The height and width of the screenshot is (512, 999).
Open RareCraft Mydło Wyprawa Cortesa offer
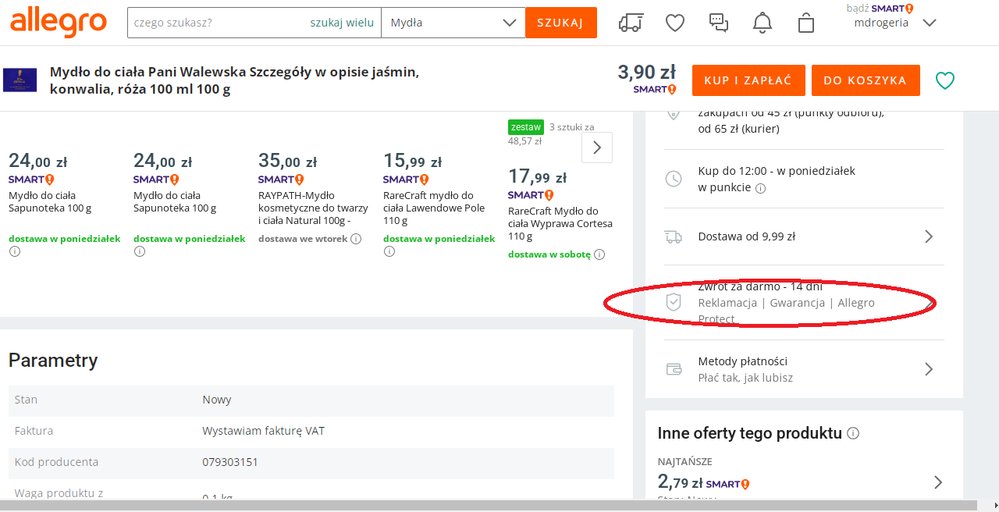[x=560, y=224]
